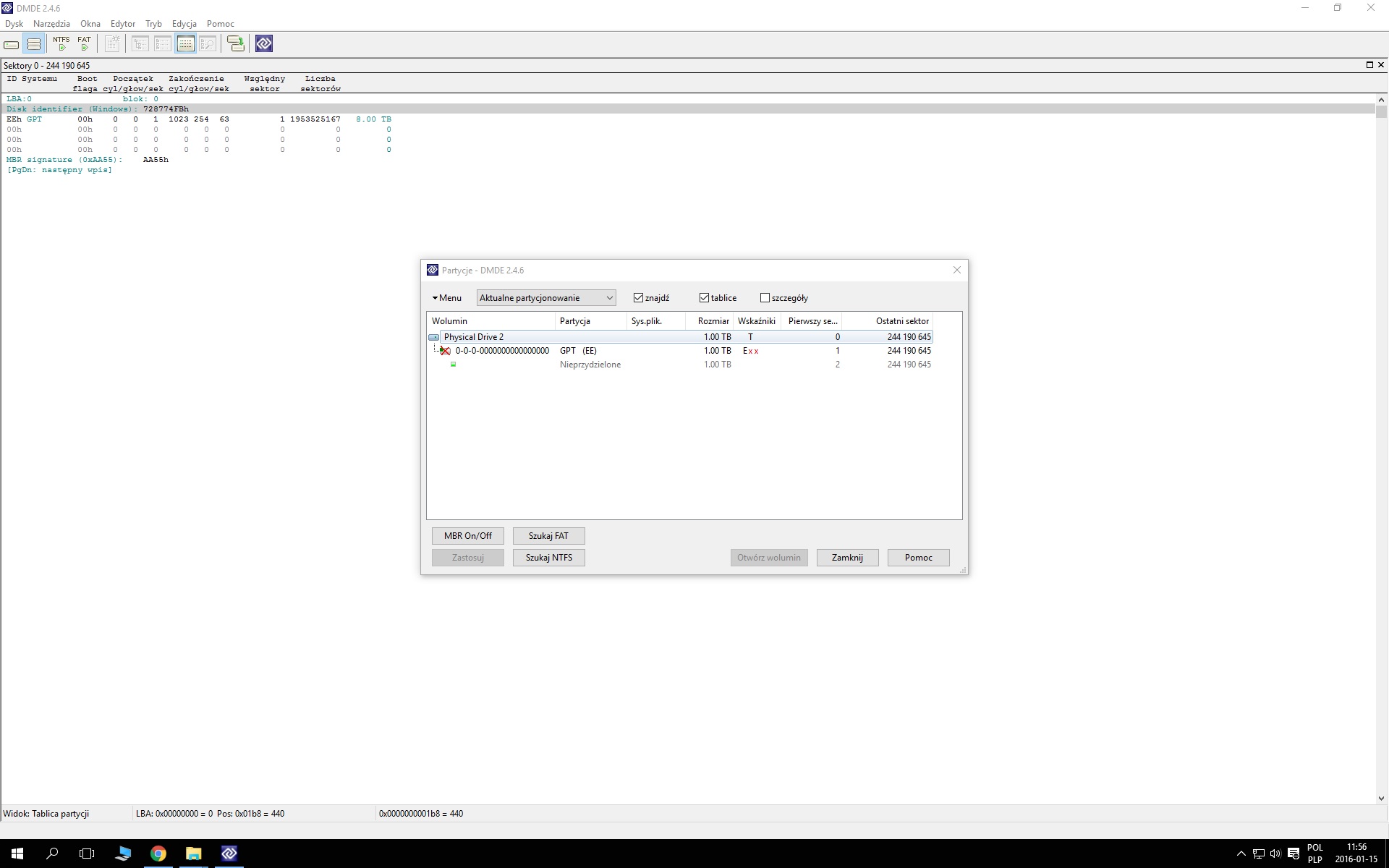Open the Okna menu
Viewport: 1389px width, 868px height.
pyautogui.click(x=90, y=24)
